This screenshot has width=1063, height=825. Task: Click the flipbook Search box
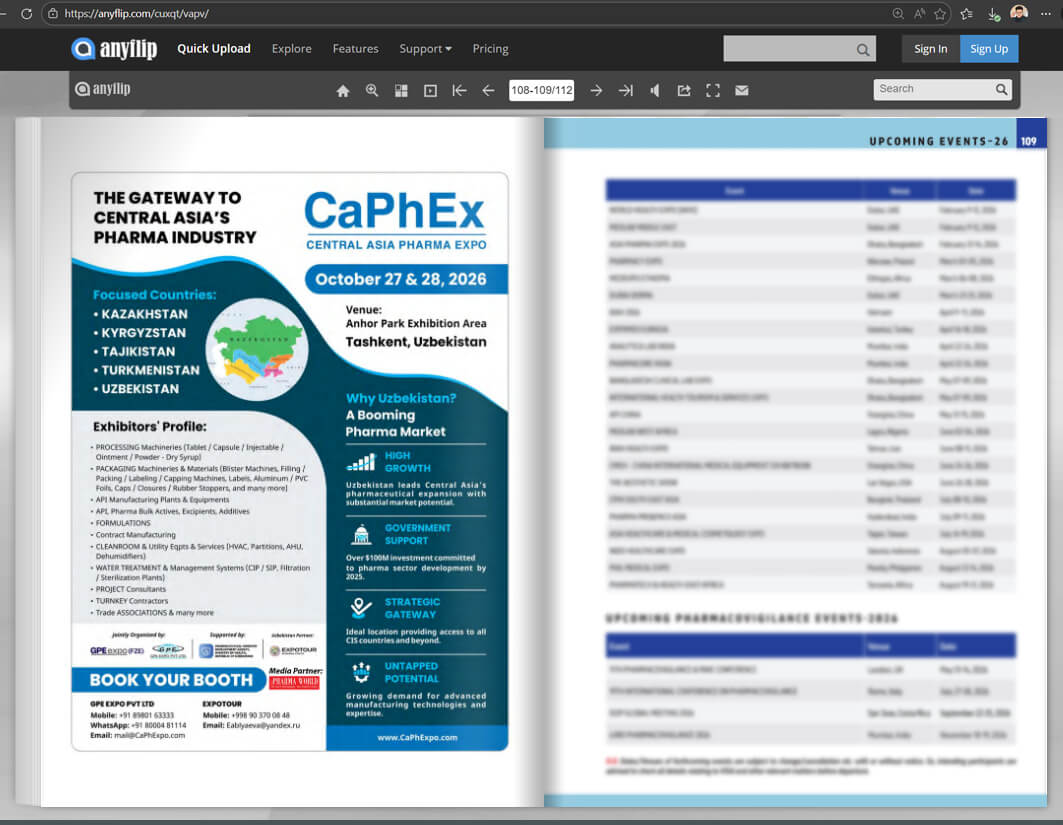pyautogui.click(x=933, y=89)
